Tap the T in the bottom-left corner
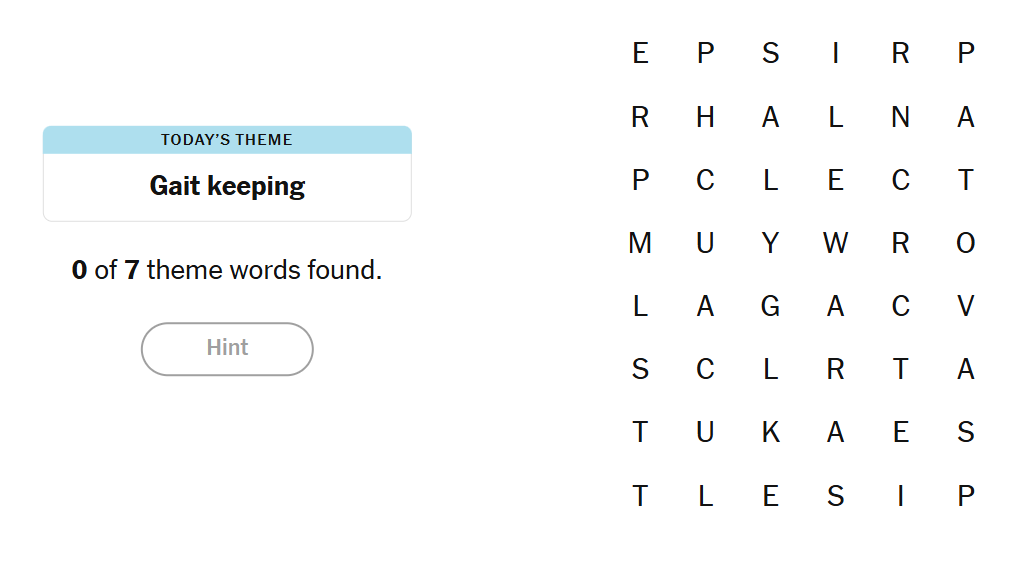1023x576 pixels. (x=640, y=496)
